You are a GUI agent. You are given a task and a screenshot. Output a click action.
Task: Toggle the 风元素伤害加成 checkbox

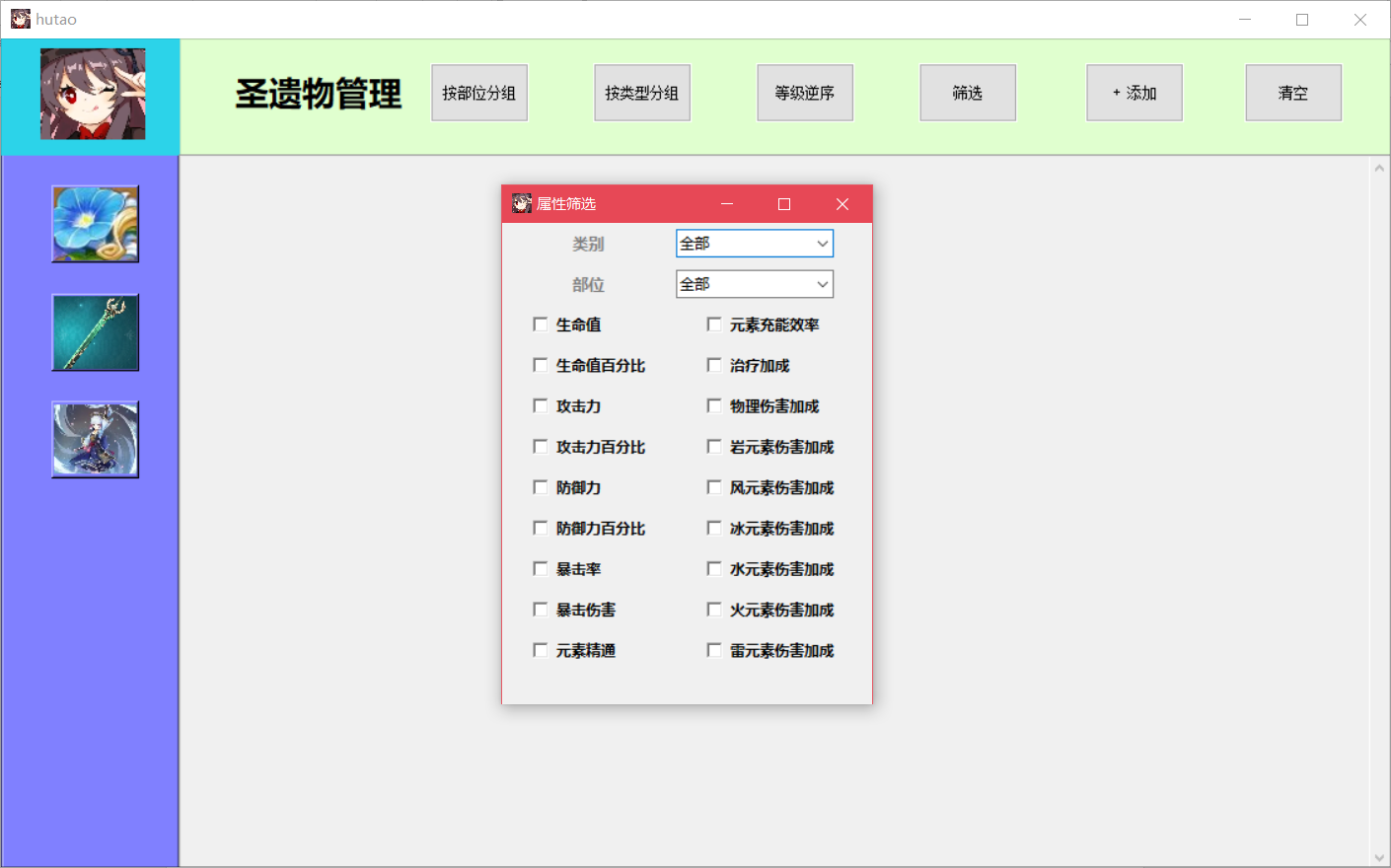714,487
